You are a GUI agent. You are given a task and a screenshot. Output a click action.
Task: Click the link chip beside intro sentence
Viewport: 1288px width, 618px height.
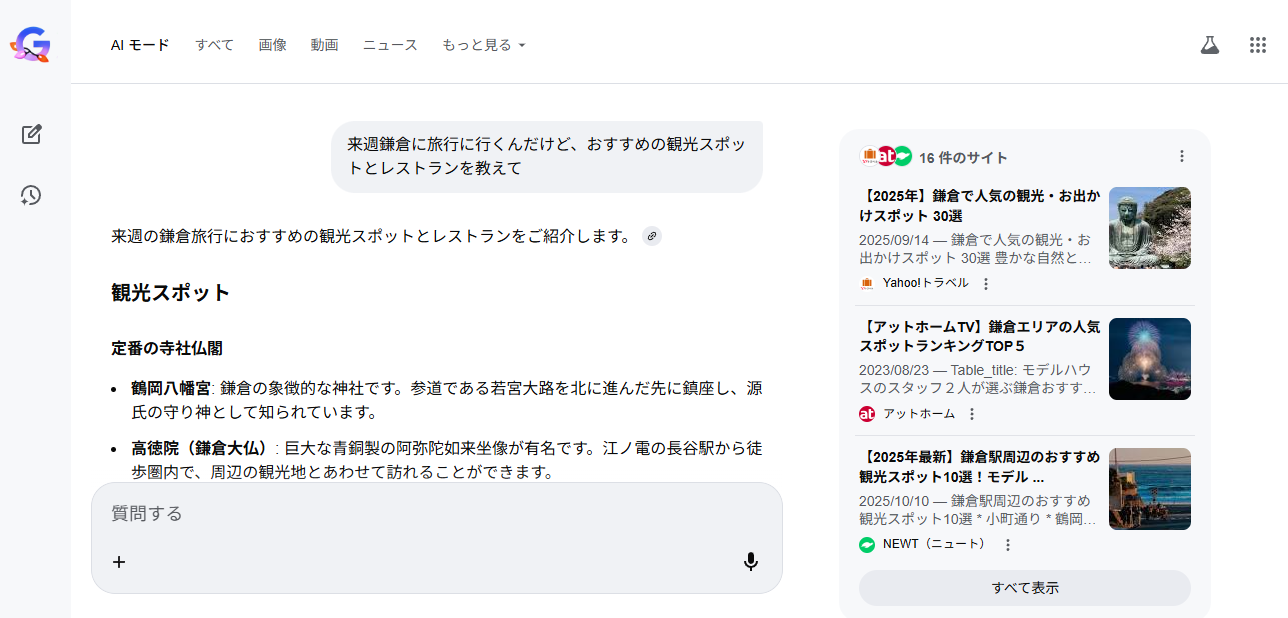[652, 236]
